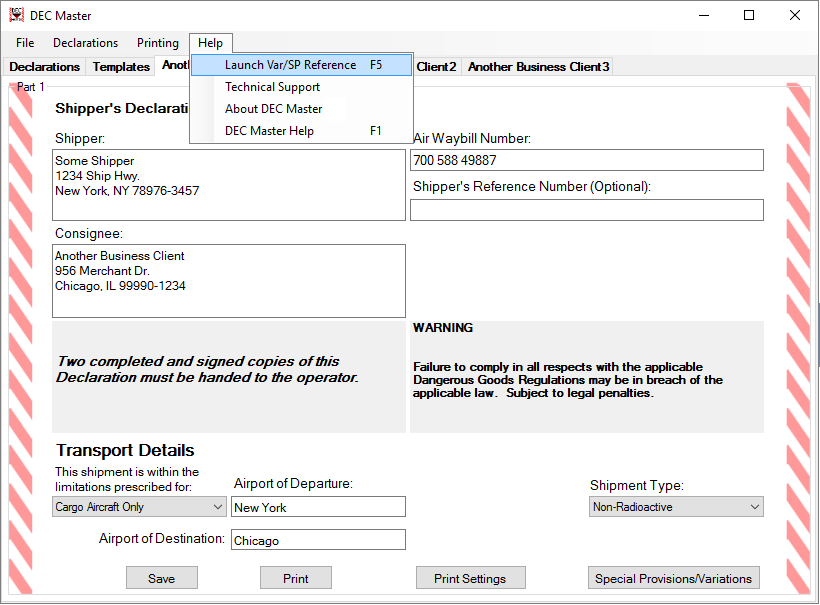Image resolution: width=820 pixels, height=605 pixels.
Task: Close the DEC Master window
Action: (794, 15)
